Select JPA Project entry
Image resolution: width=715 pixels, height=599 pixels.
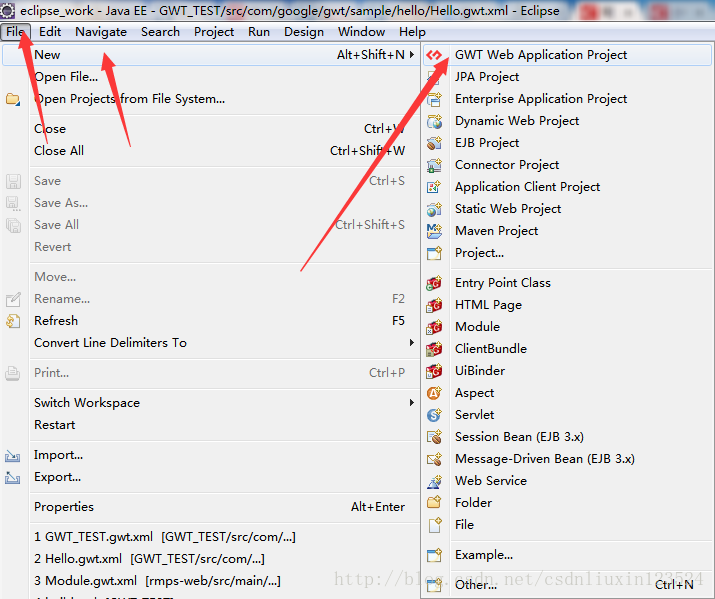click(x=567, y=77)
